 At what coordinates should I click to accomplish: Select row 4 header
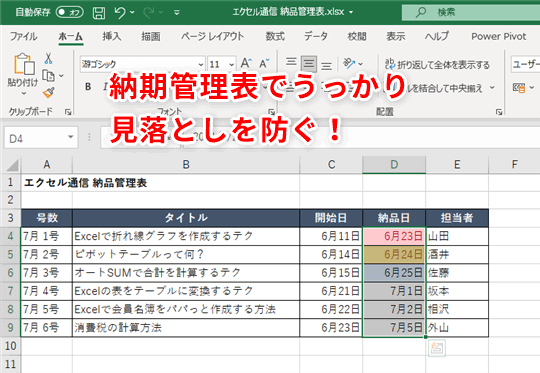click(x=10, y=236)
